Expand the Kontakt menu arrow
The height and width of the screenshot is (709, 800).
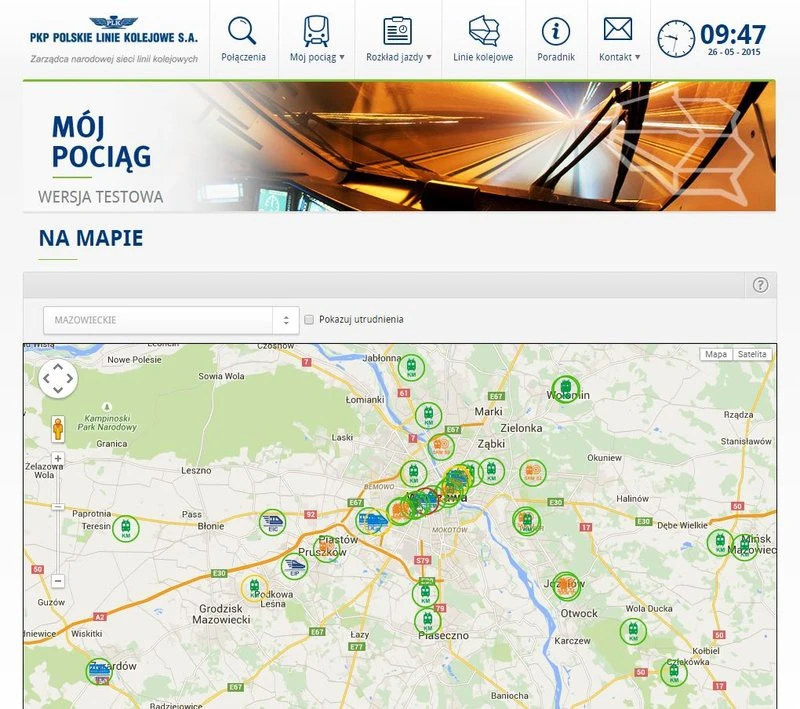click(637, 57)
